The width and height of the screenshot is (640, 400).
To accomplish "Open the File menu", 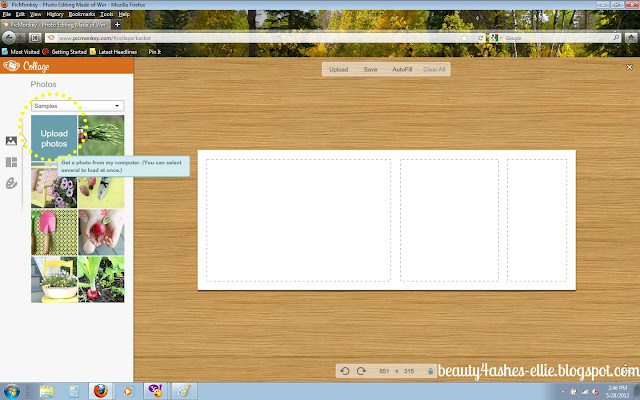I will [7, 14].
